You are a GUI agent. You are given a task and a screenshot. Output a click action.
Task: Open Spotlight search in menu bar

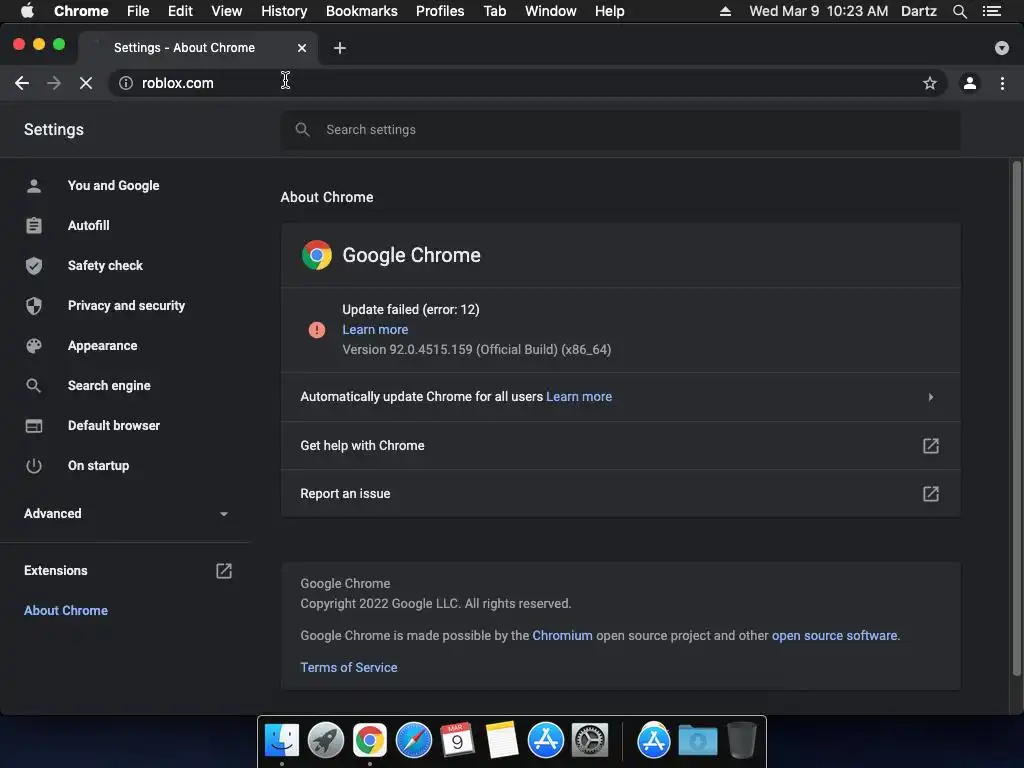959,11
